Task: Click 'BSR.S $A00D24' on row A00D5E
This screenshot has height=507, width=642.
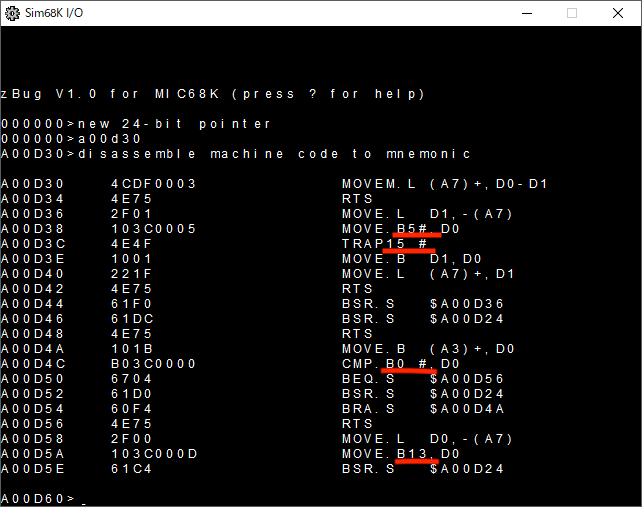Action: [423, 469]
